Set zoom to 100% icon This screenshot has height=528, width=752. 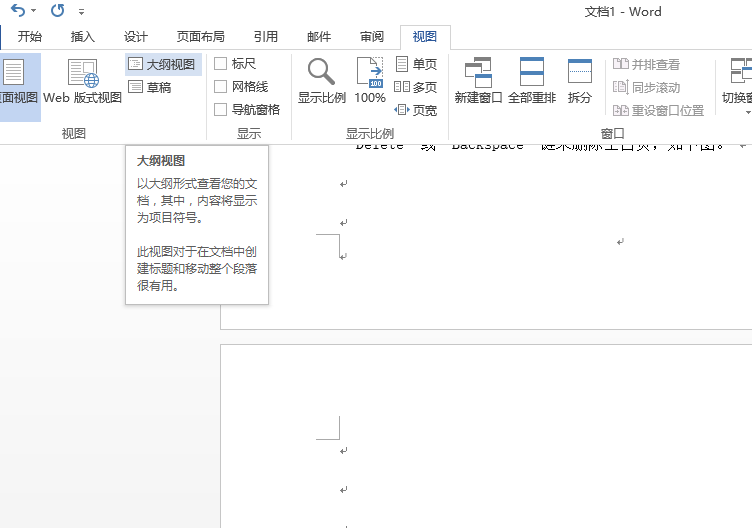pos(370,82)
